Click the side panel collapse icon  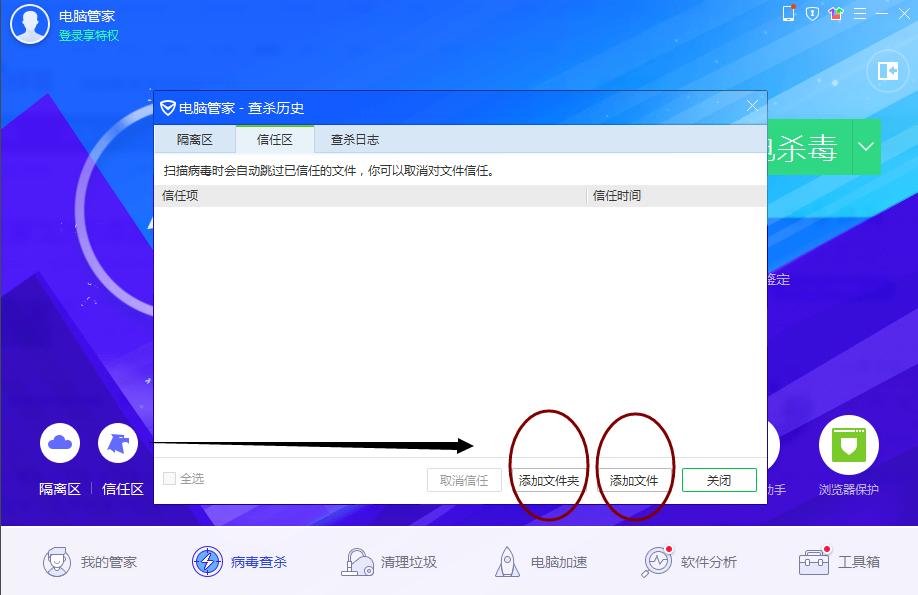pos(887,70)
